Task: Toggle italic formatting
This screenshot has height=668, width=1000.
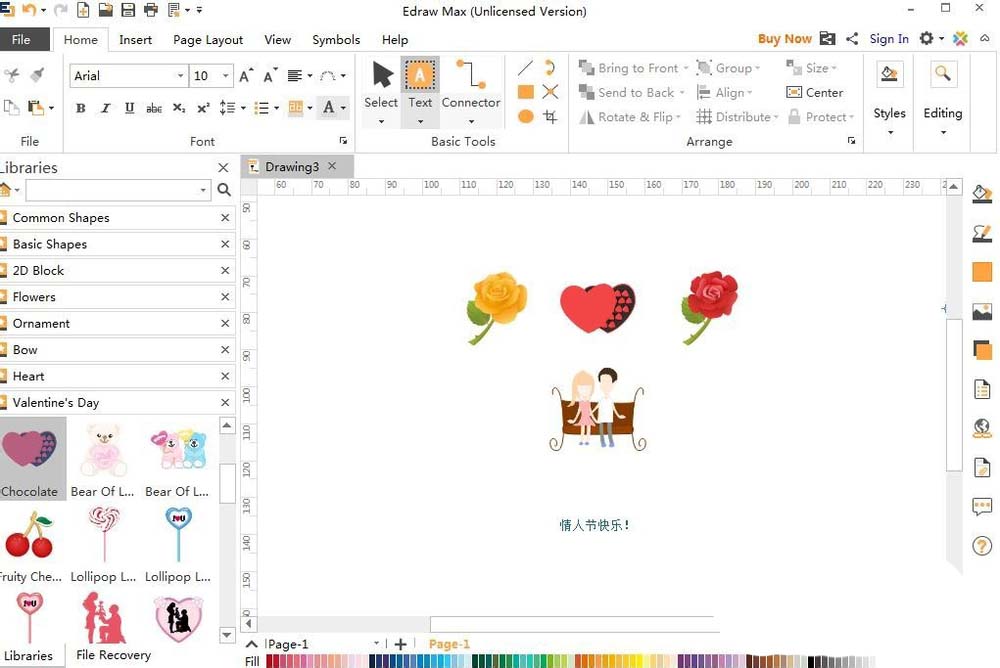Action: click(105, 108)
